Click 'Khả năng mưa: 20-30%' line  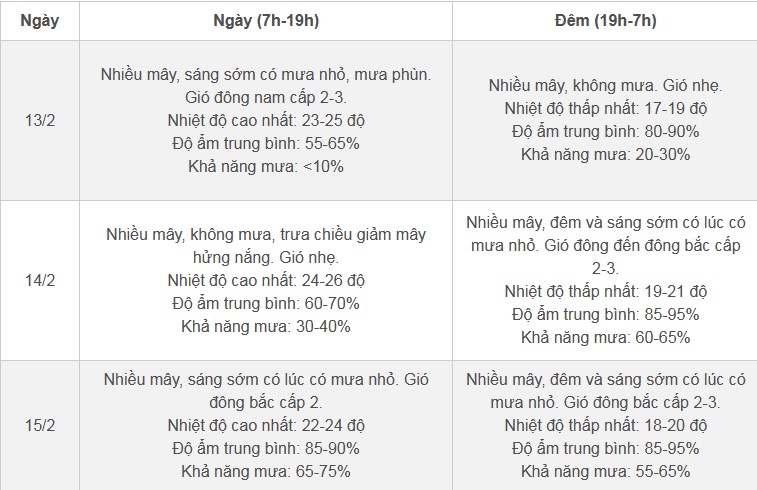click(605, 154)
